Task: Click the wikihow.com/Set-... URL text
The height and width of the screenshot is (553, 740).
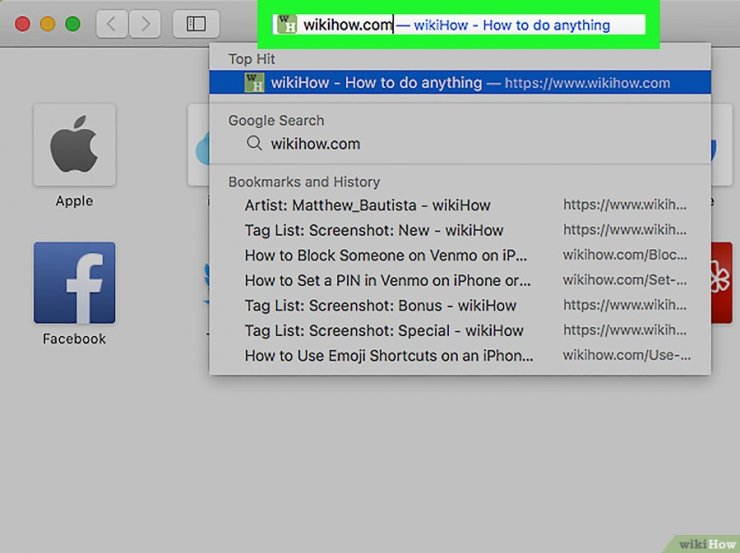Action: point(625,280)
